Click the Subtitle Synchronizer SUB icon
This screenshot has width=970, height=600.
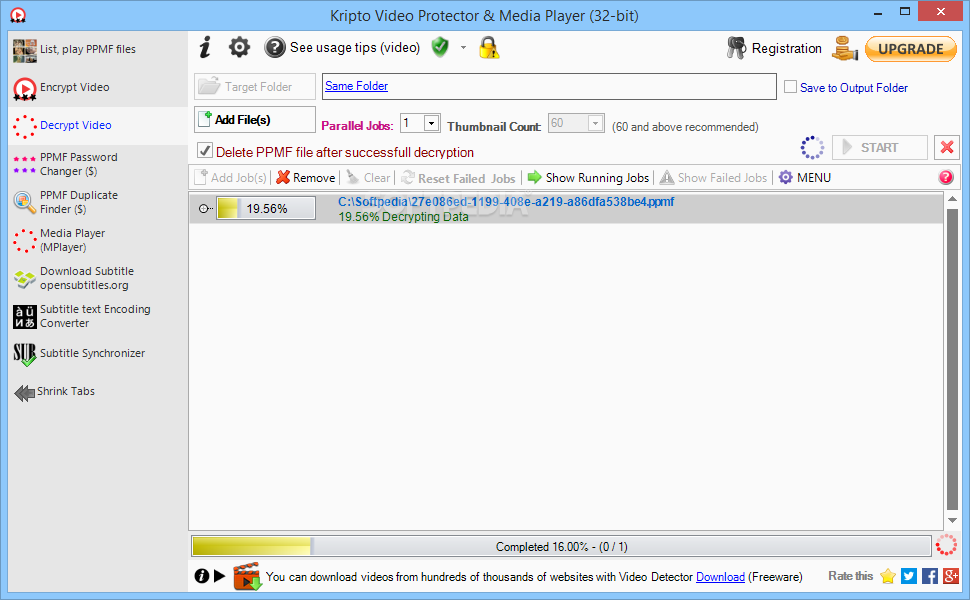click(25, 354)
